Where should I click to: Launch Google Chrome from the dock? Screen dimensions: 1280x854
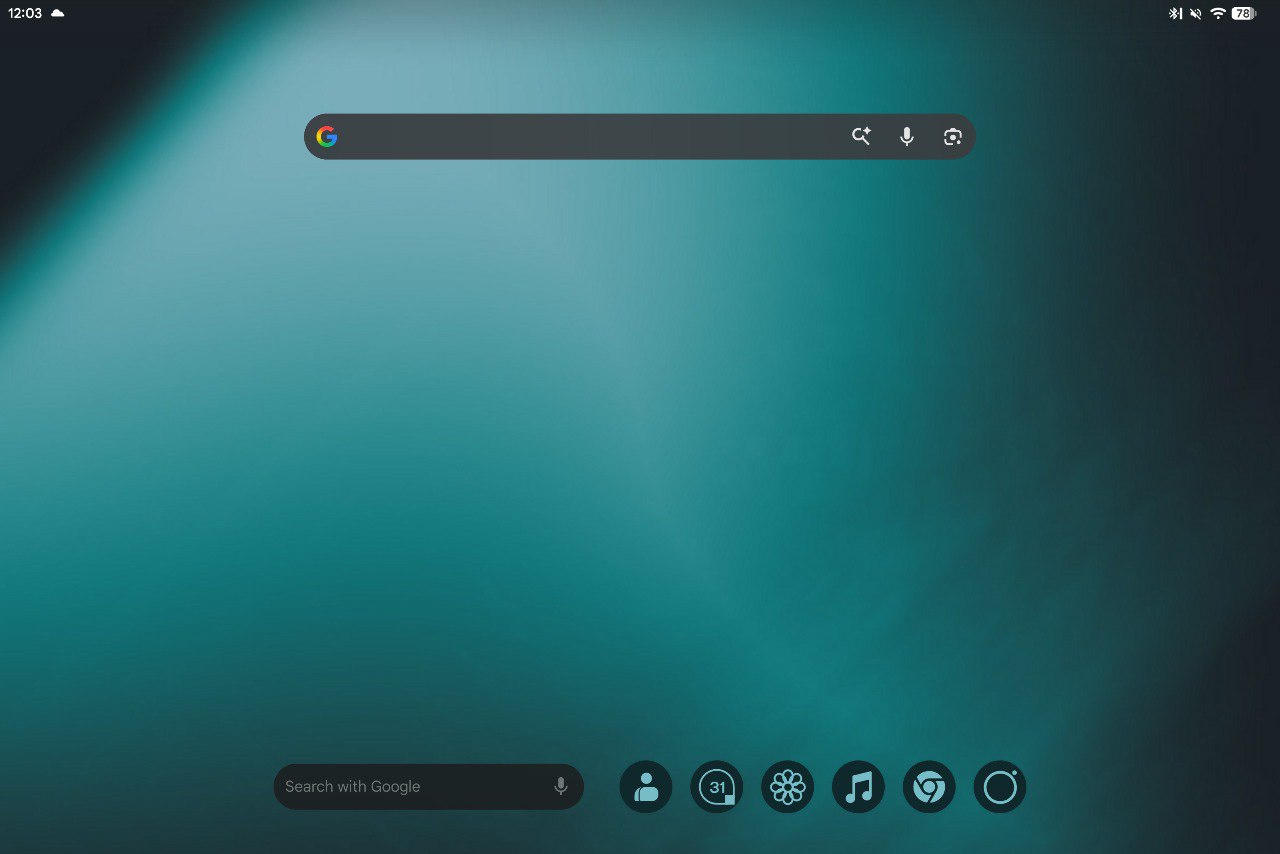click(929, 787)
